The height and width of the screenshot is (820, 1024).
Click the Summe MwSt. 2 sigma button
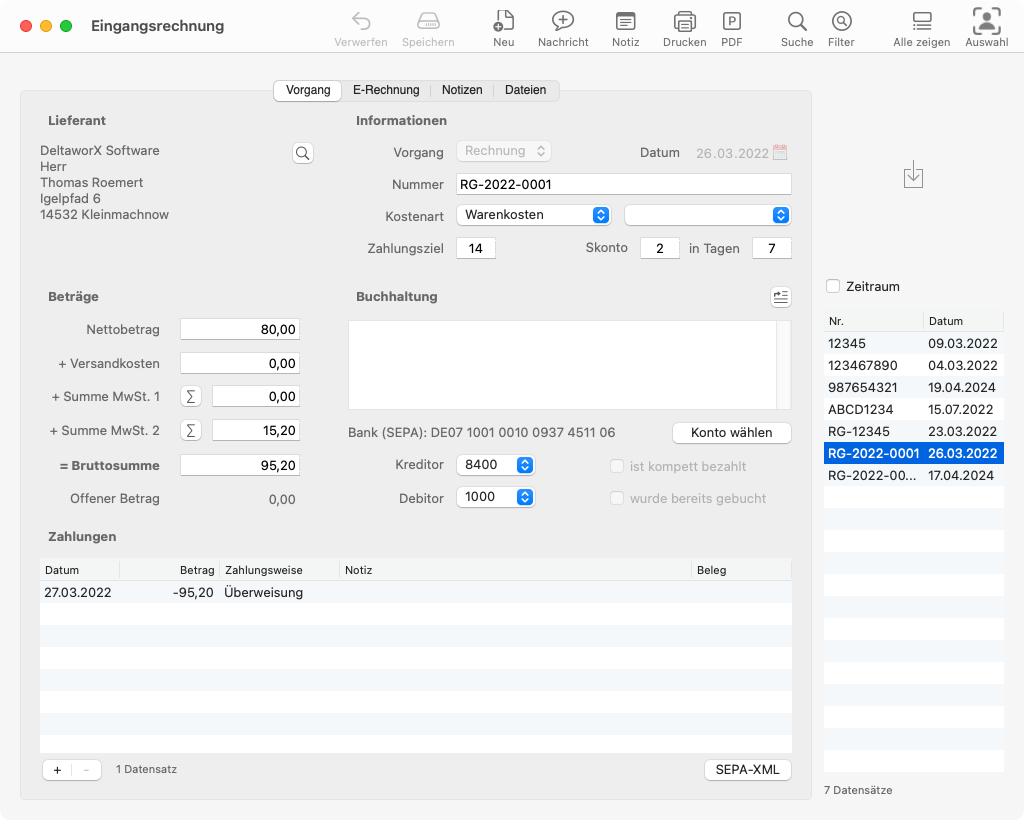click(x=191, y=430)
